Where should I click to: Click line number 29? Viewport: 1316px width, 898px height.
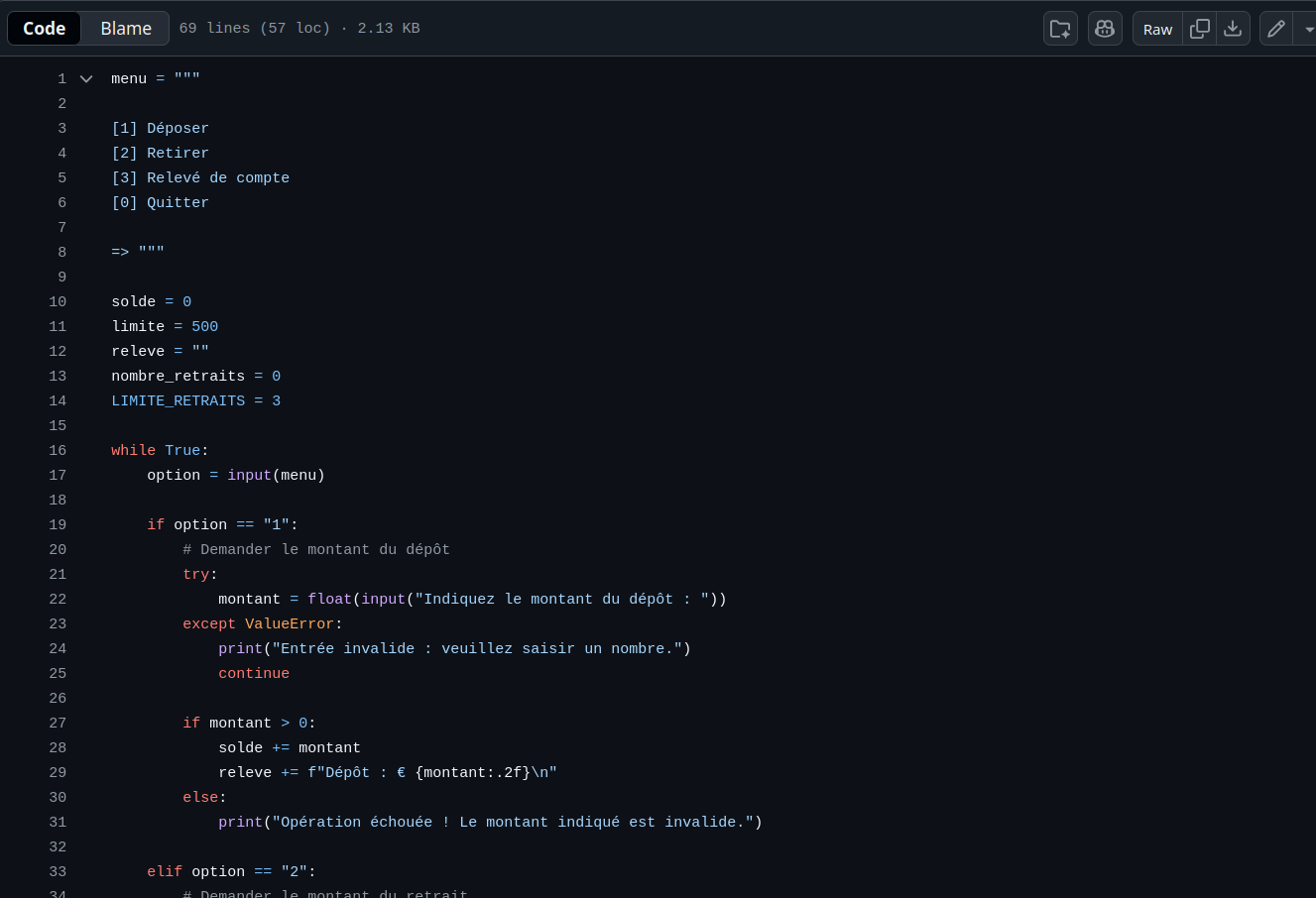pyautogui.click(x=58, y=773)
